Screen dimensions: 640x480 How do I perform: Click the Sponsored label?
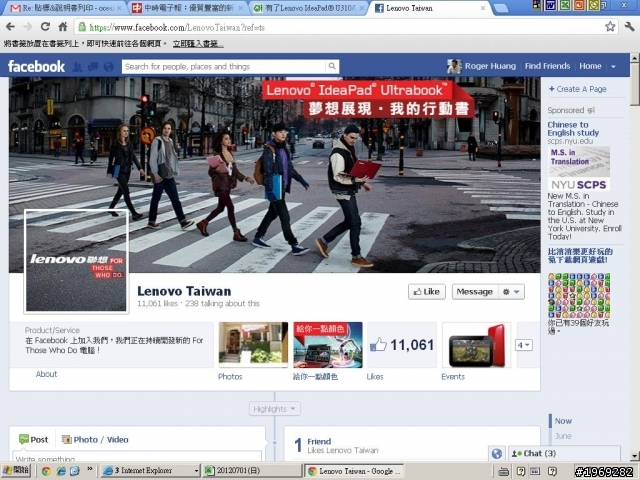click(x=565, y=110)
